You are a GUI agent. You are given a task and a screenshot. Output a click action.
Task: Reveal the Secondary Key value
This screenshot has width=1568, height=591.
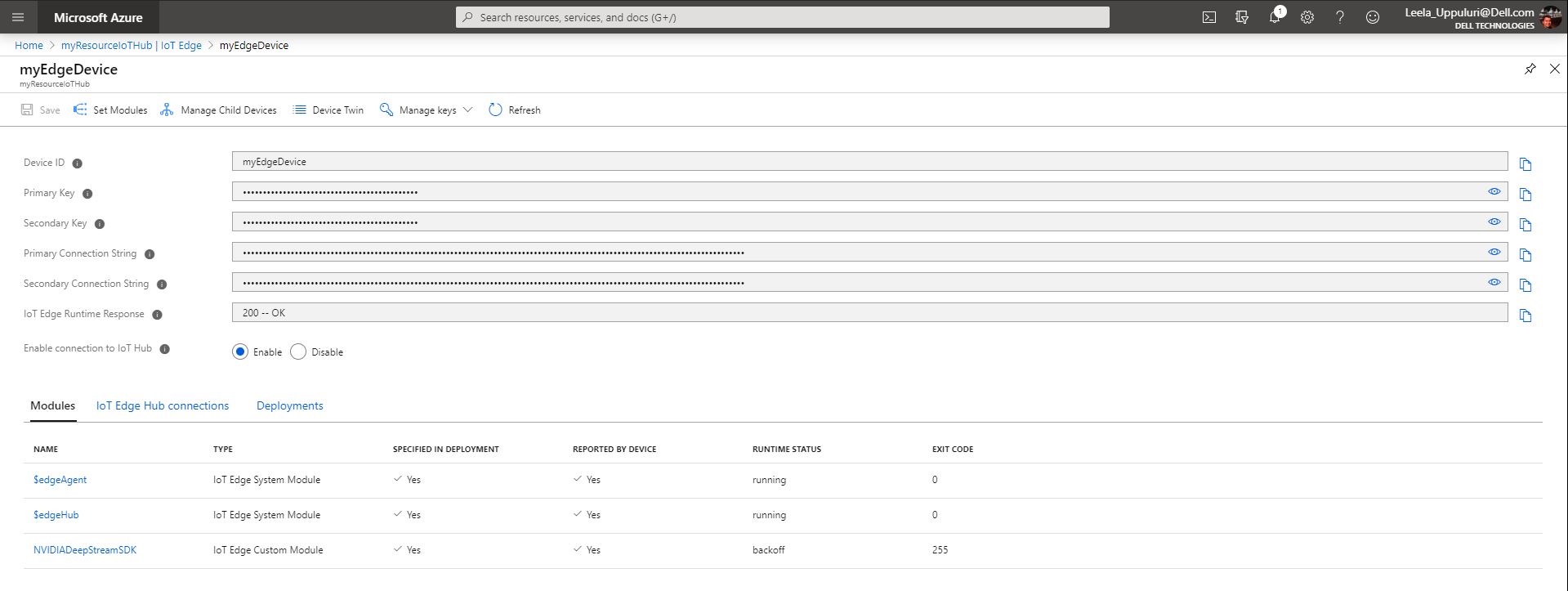1494,222
